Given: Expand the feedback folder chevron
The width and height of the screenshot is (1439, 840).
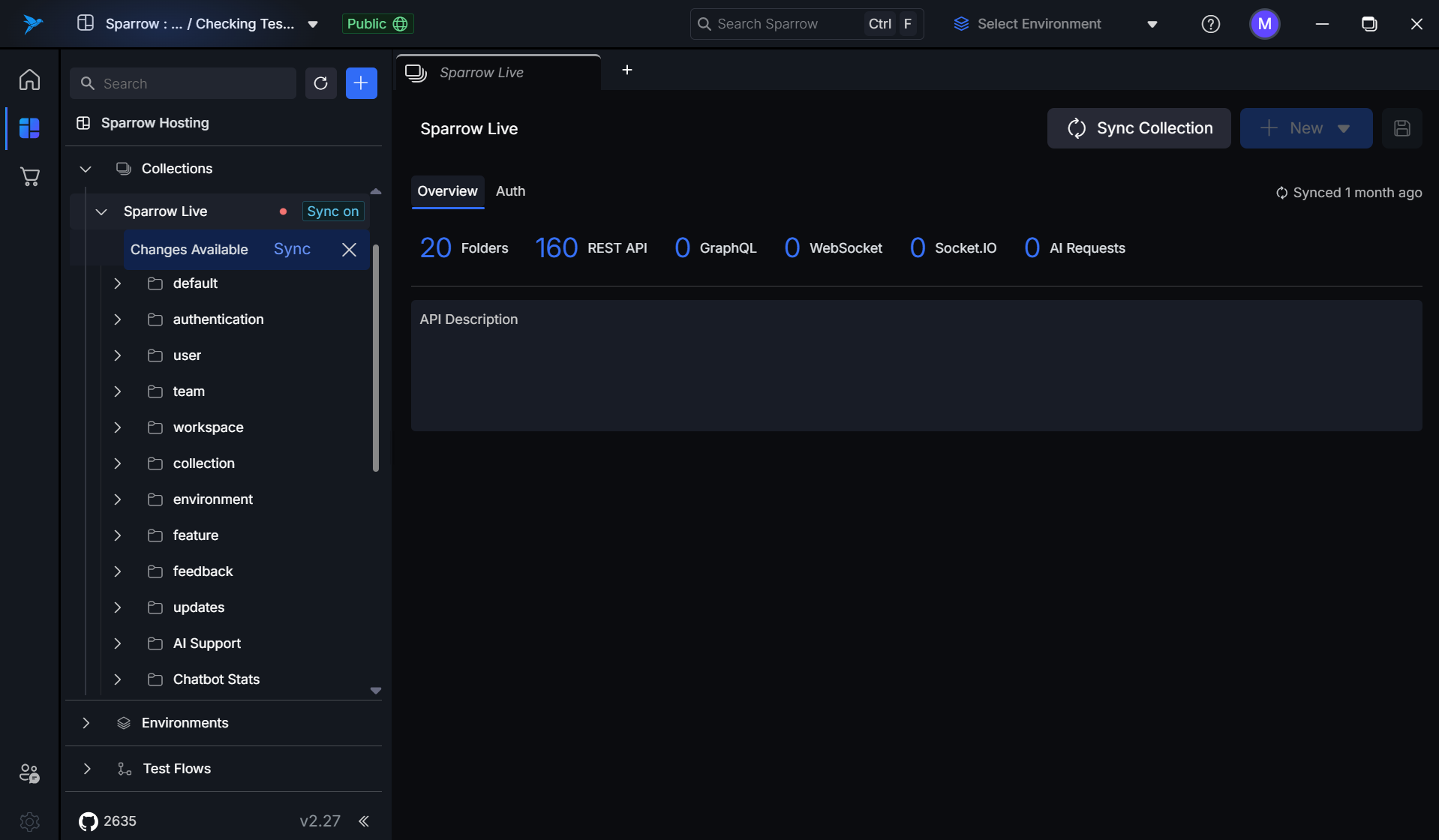Looking at the screenshot, I should [117, 571].
